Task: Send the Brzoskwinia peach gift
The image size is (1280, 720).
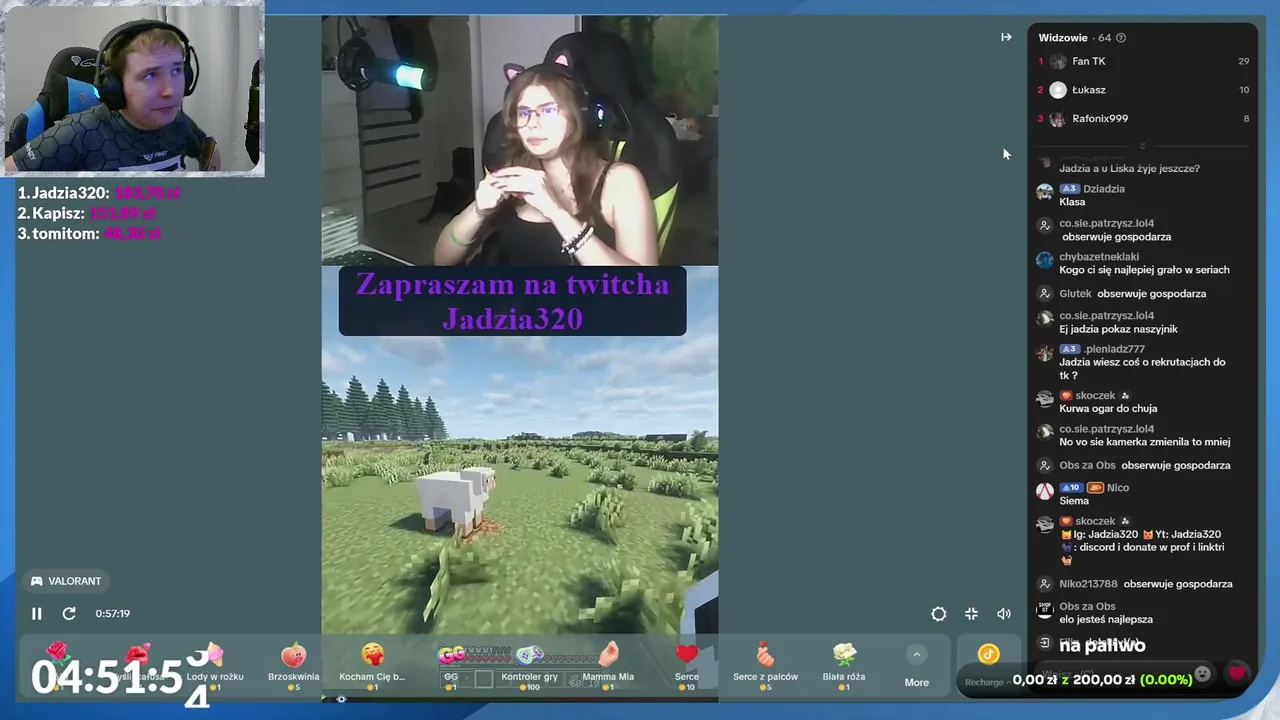Action: (293, 666)
